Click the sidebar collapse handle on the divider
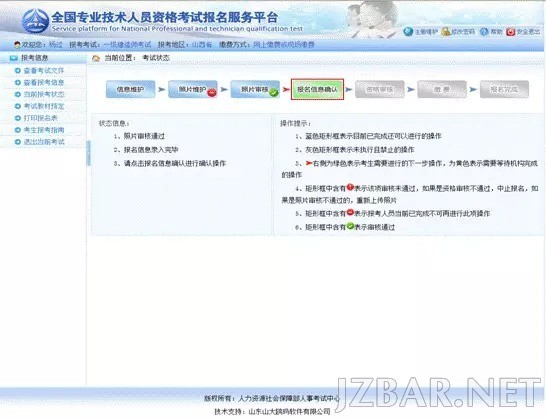 pyautogui.click(x=88, y=153)
